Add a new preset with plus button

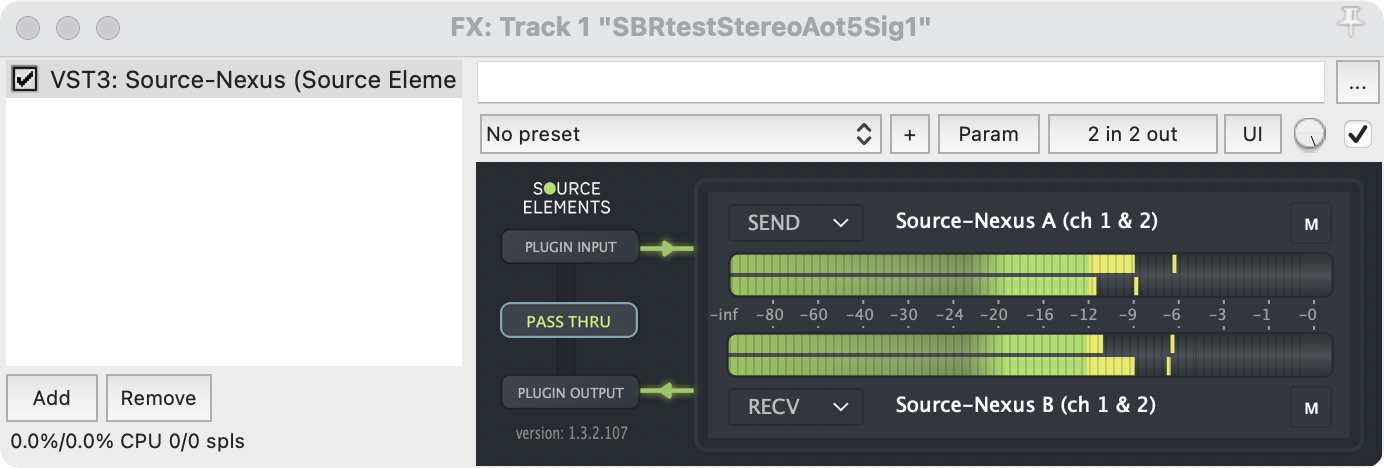[909, 134]
